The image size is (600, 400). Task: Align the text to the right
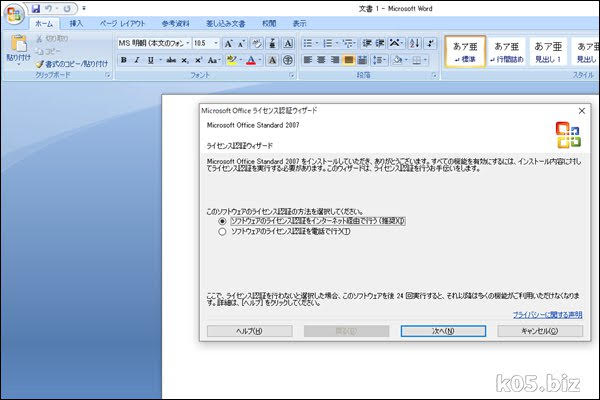click(335, 60)
